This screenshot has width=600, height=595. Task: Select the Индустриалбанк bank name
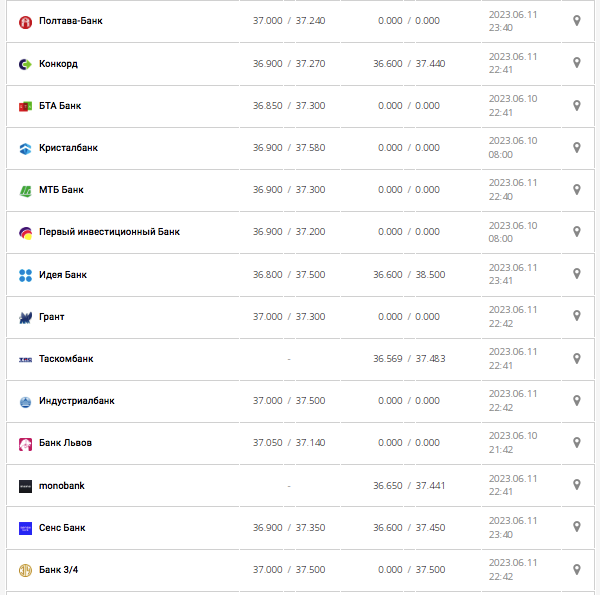click(76, 401)
